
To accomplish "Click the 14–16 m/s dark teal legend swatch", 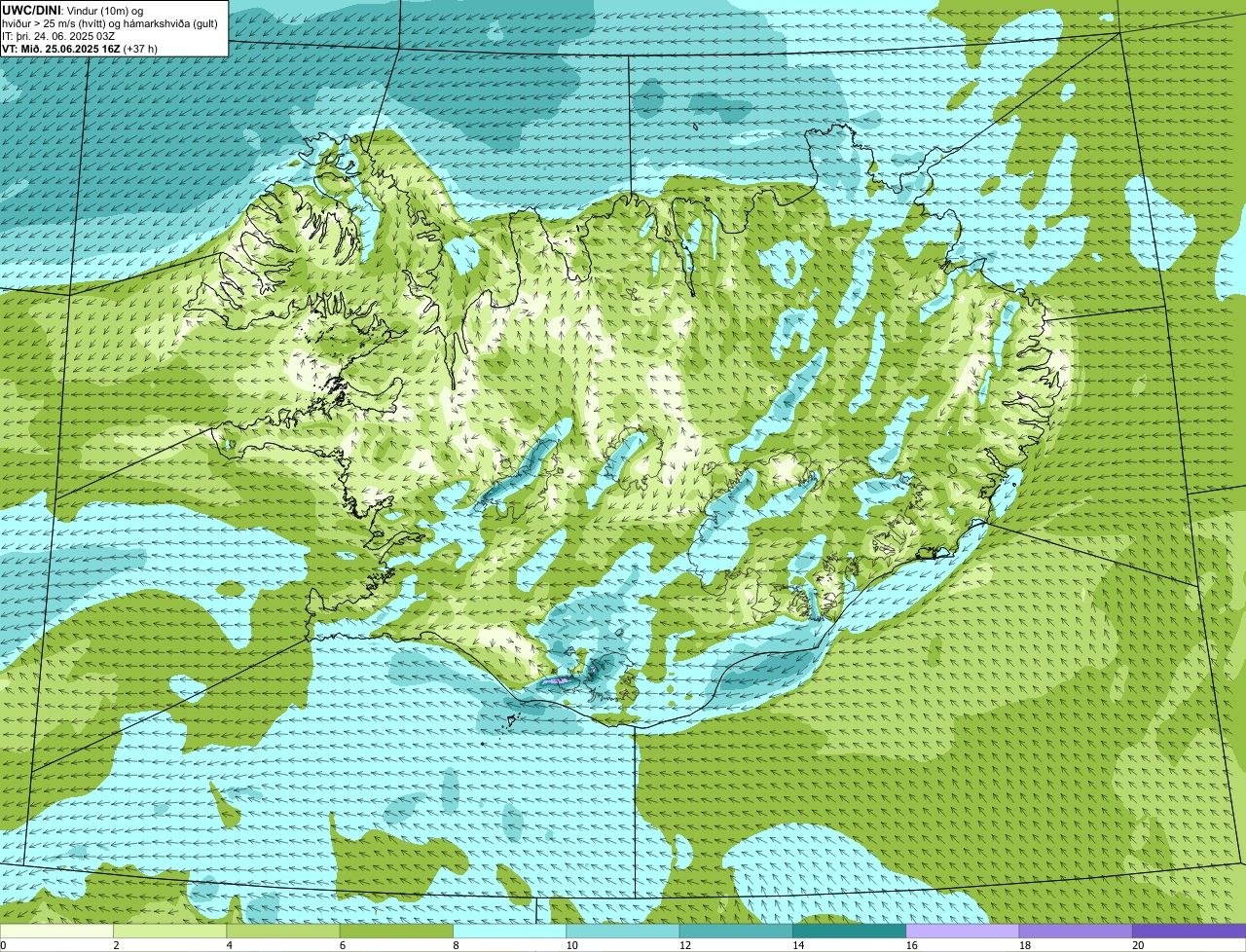I will pyautogui.click(x=849, y=932).
